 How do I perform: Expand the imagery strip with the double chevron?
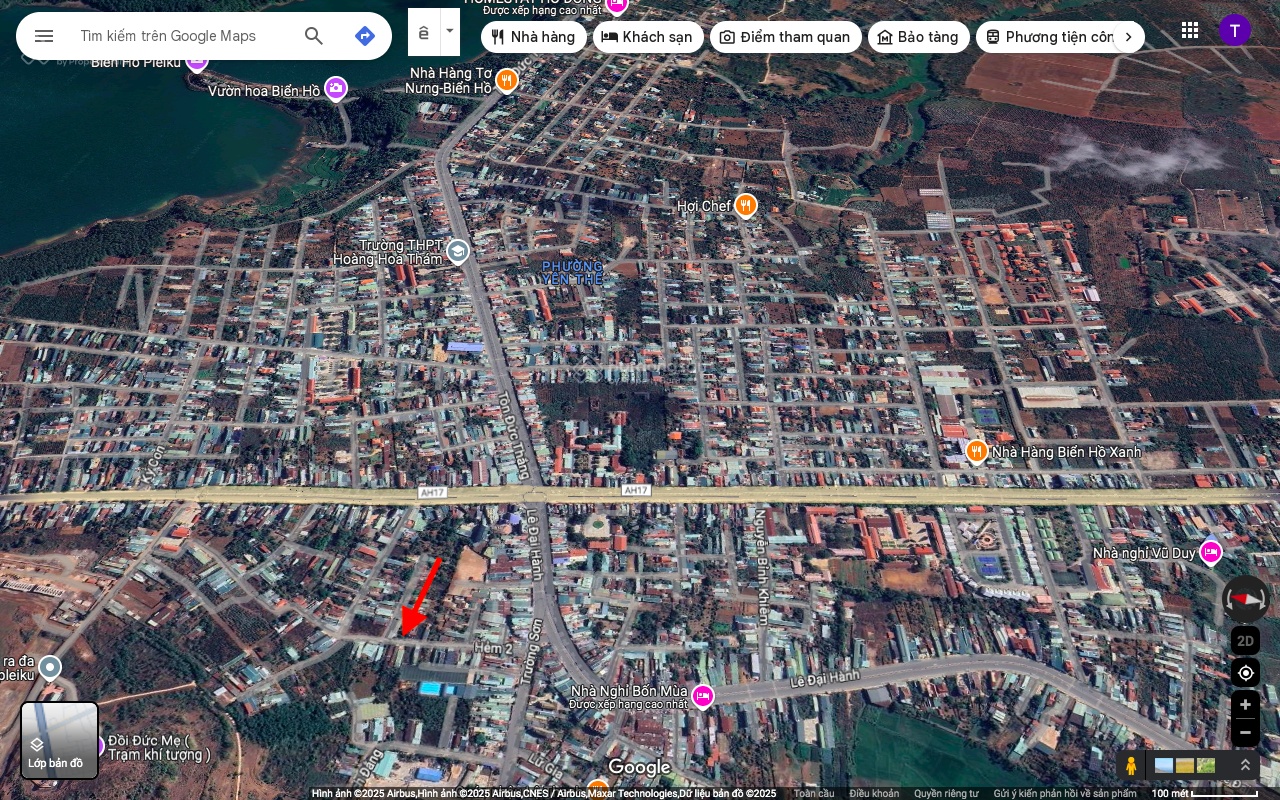click(1245, 765)
